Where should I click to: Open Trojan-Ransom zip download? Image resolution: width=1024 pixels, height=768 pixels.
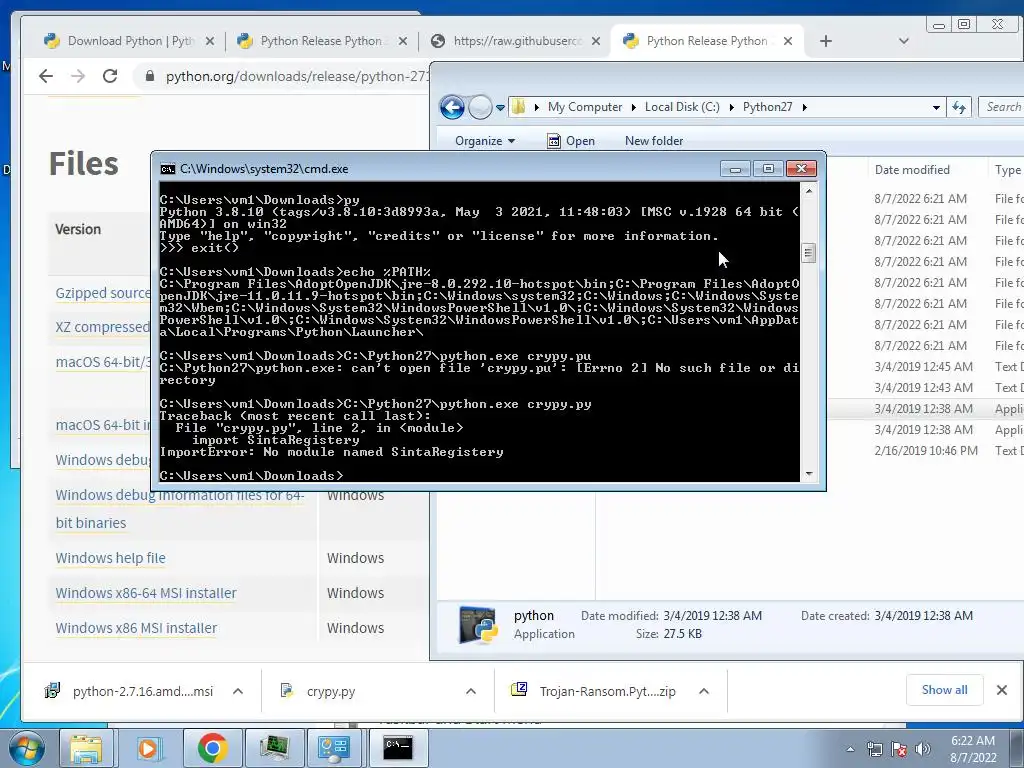[596, 691]
